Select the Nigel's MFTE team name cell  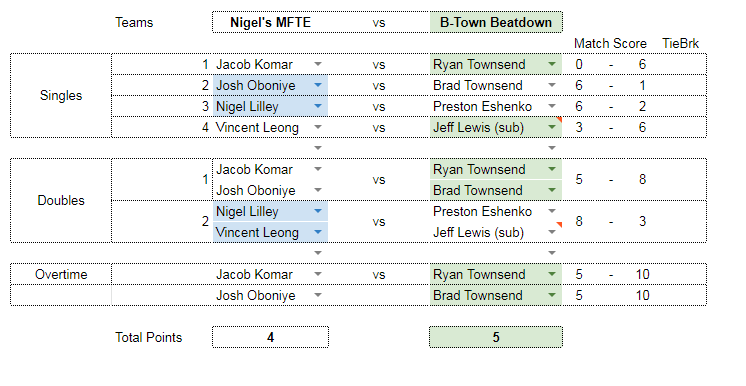click(270, 22)
